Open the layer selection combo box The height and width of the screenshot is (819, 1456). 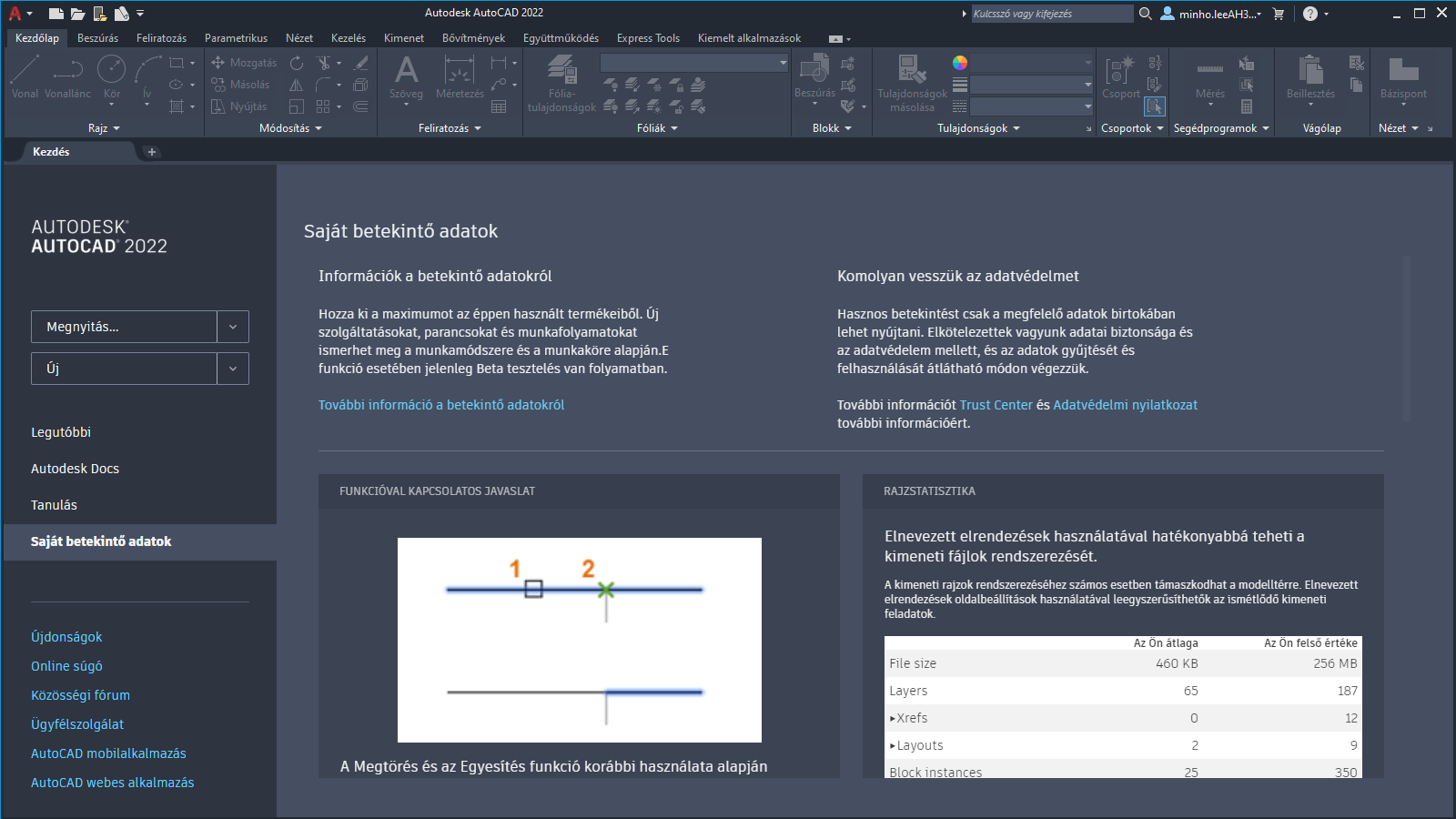click(x=694, y=63)
